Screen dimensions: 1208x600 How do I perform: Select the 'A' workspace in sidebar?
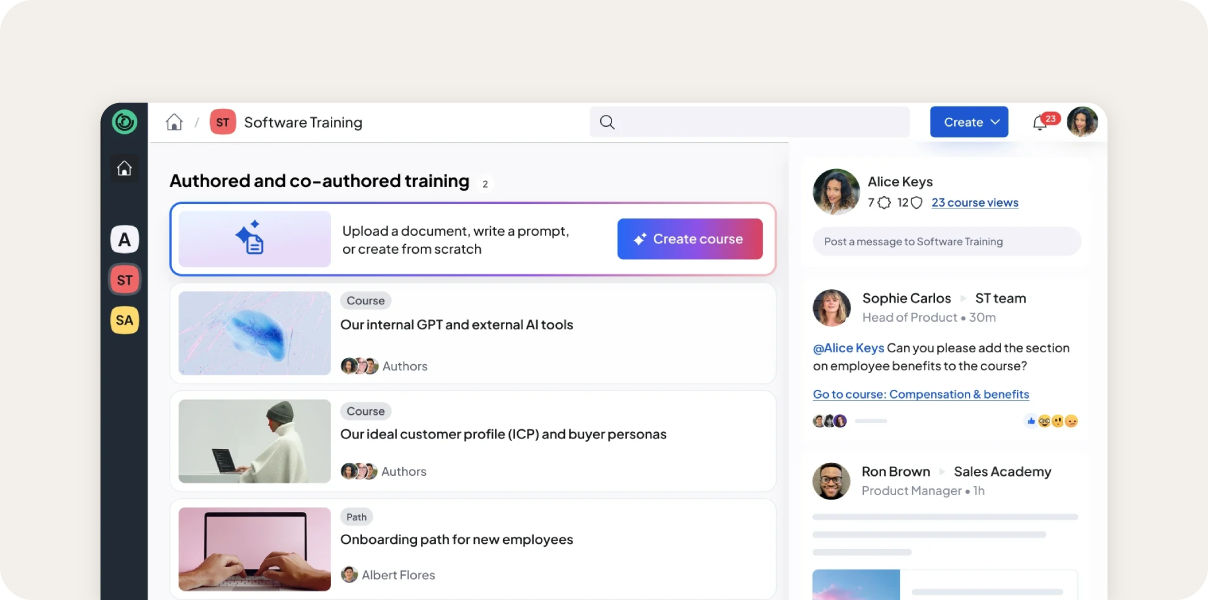pyautogui.click(x=124, y=240)
